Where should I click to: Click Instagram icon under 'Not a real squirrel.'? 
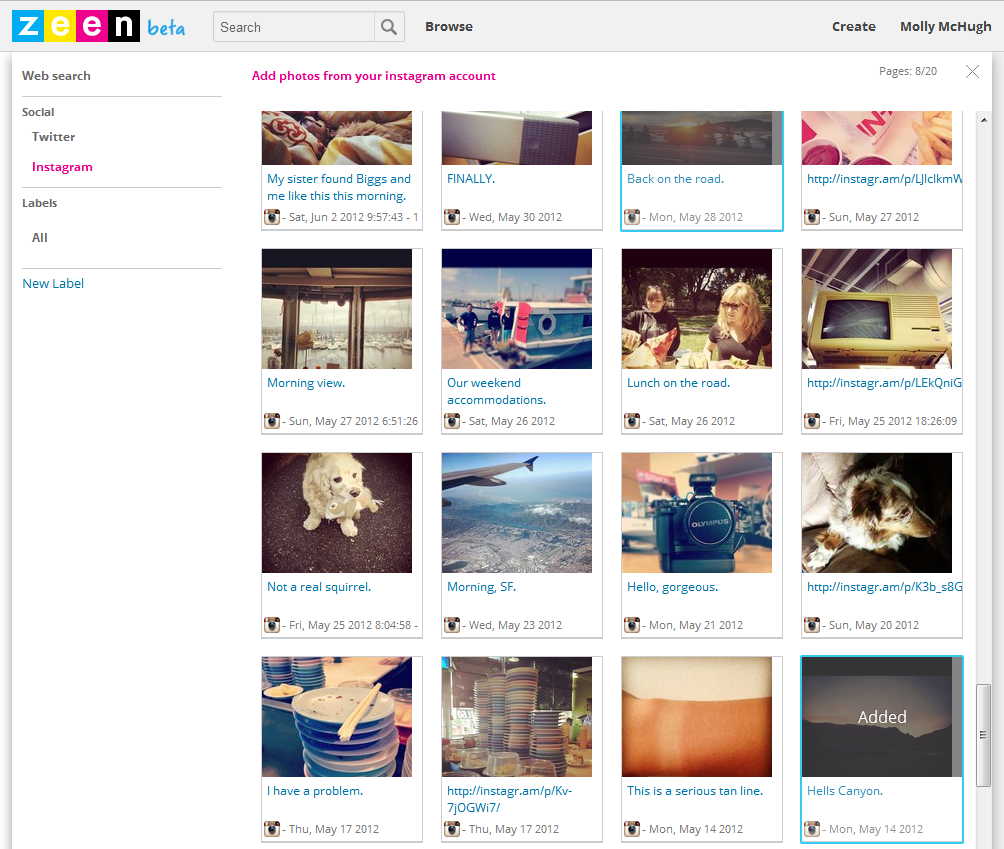coord(272,624)
